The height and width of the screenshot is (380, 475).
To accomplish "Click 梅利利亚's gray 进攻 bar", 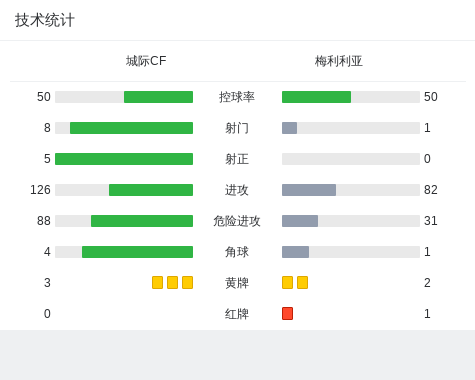I will tap(309, 190).
